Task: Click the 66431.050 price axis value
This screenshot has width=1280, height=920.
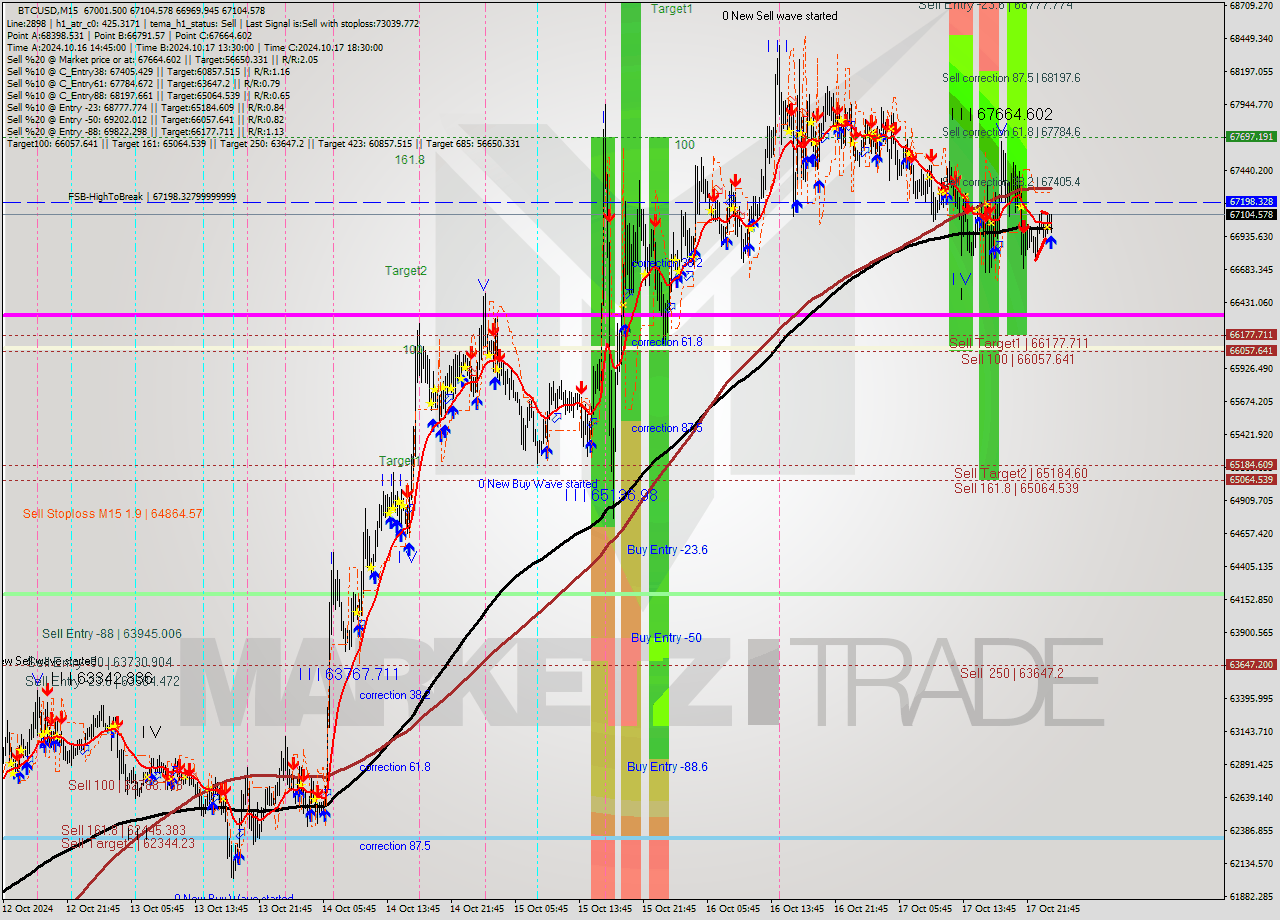Action: click(1251, 302)
